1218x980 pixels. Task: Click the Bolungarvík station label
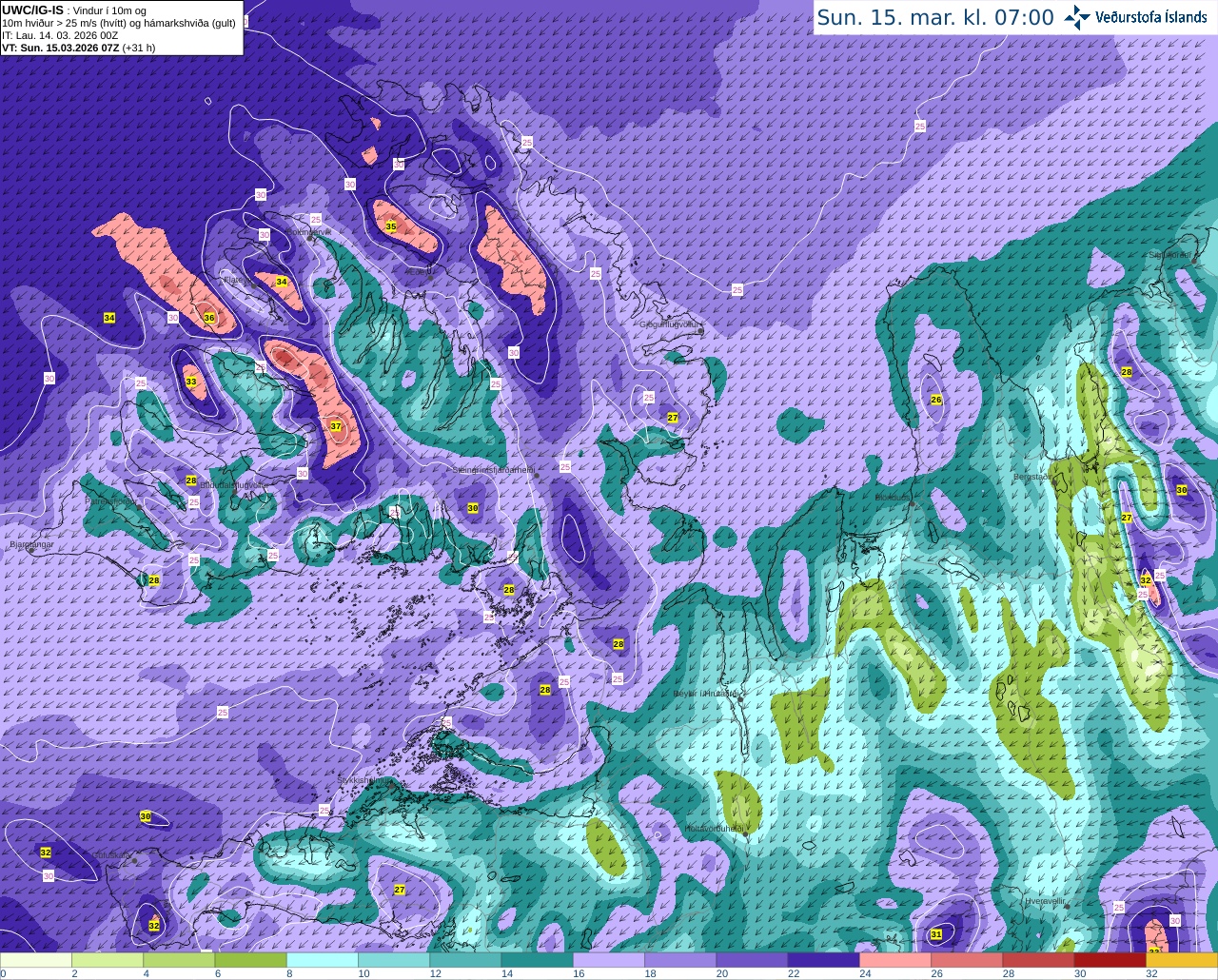(309, 231)
